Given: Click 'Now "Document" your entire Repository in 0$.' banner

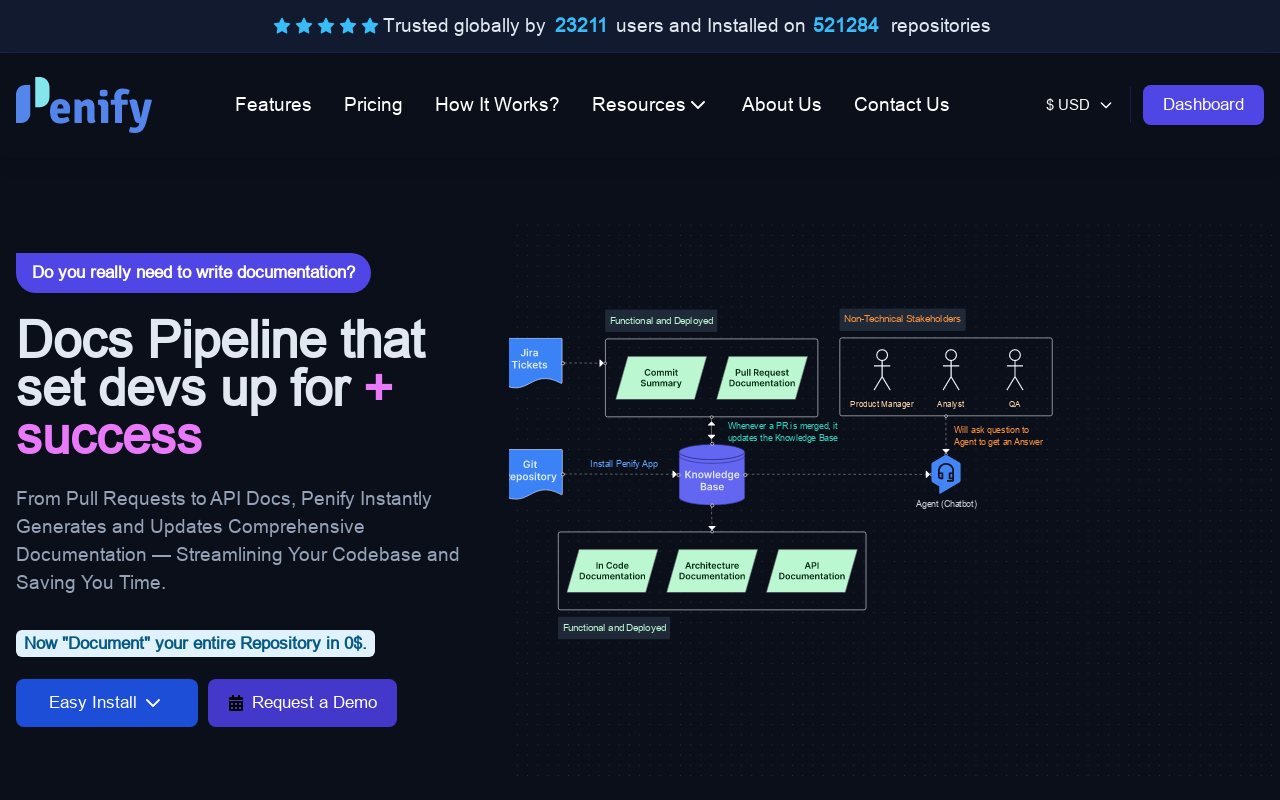Looking at the screenshot, I should pyautogui.click(x=195, y=643).
